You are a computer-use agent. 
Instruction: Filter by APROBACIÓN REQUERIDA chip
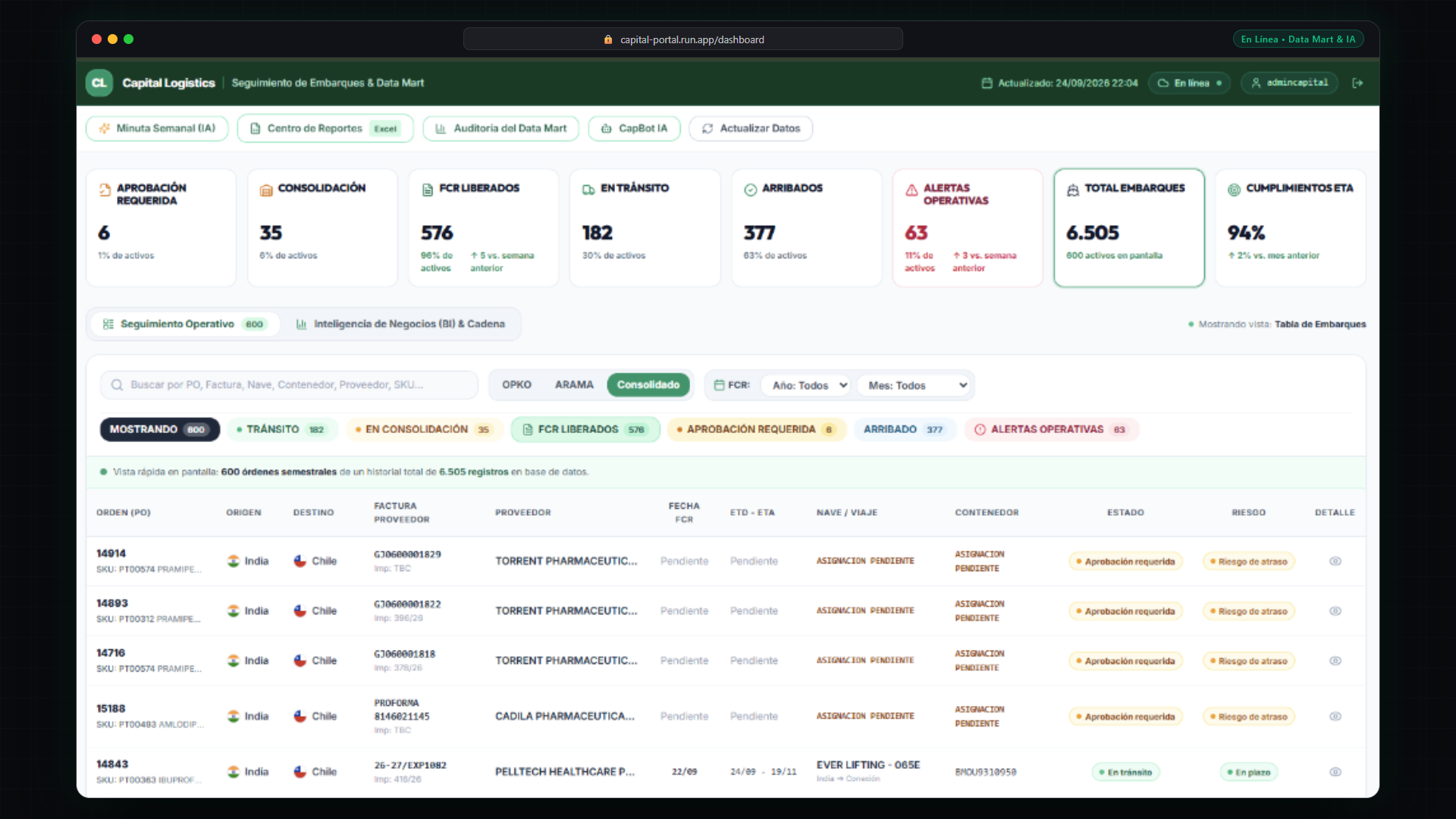pyautogui.click(x=756, y=430)
